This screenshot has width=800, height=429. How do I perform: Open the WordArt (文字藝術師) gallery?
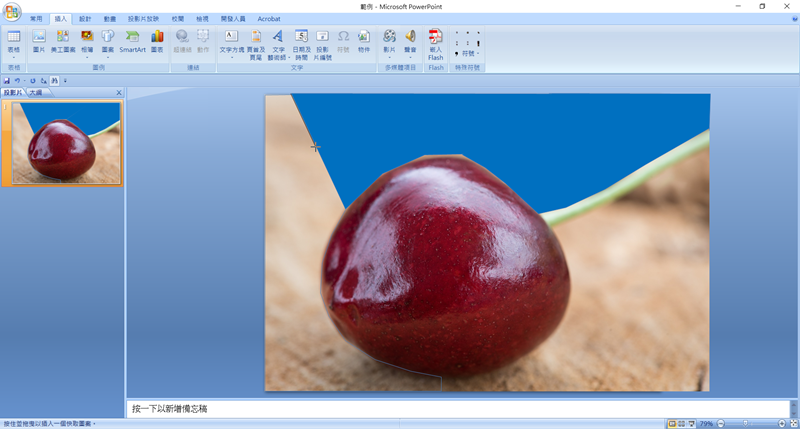tap(278, 41)
